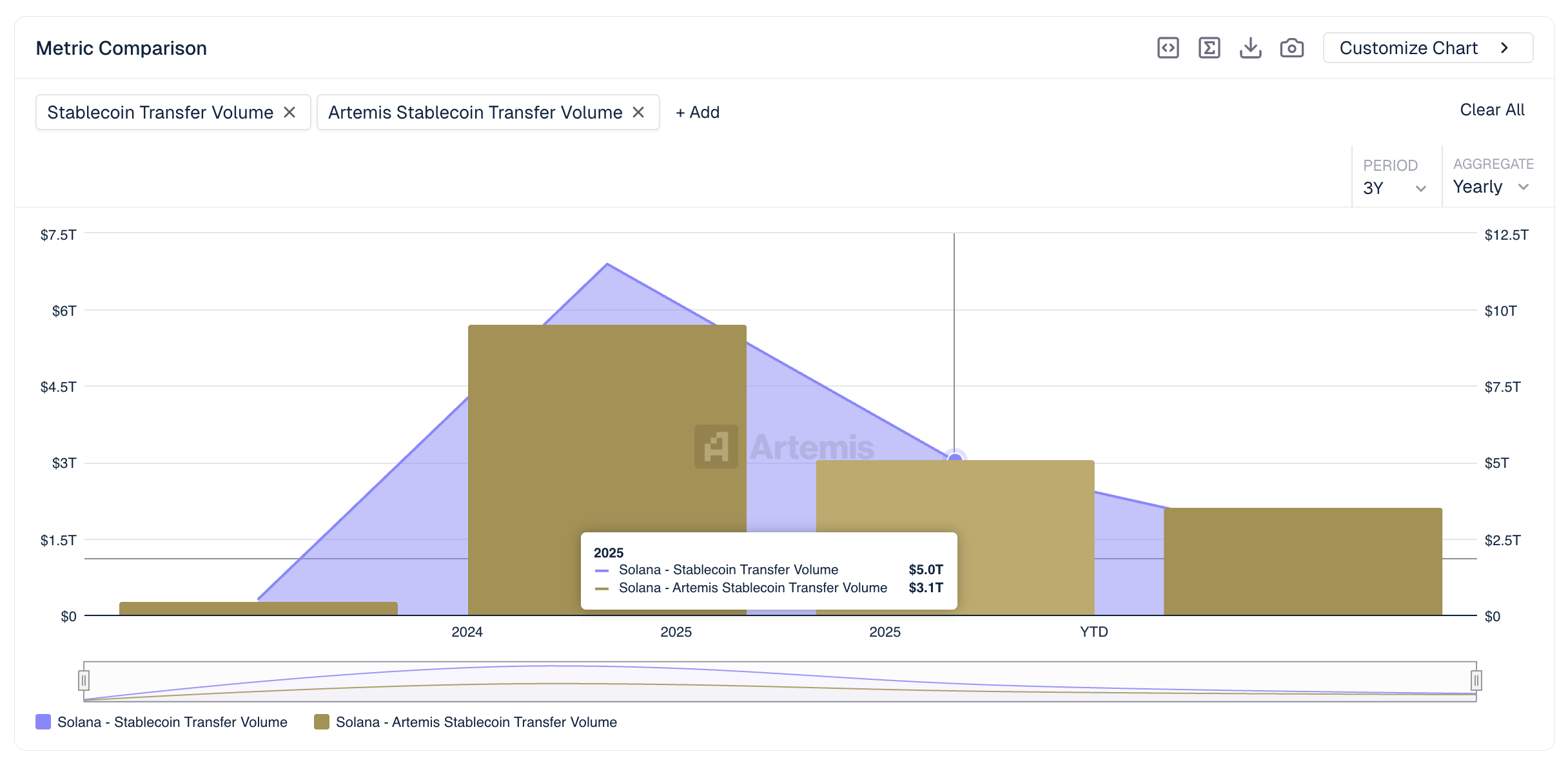
Task: Take a chart screenshot with the camera icon
Action: [1291, 47]
